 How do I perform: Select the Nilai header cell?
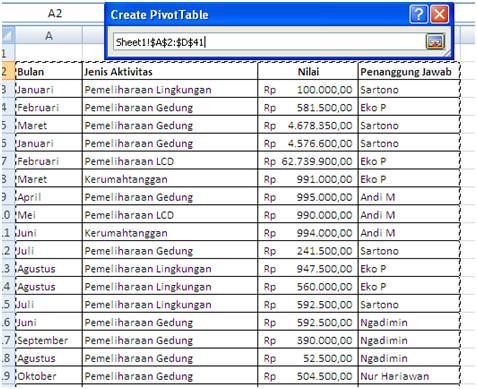click(308, 72)
